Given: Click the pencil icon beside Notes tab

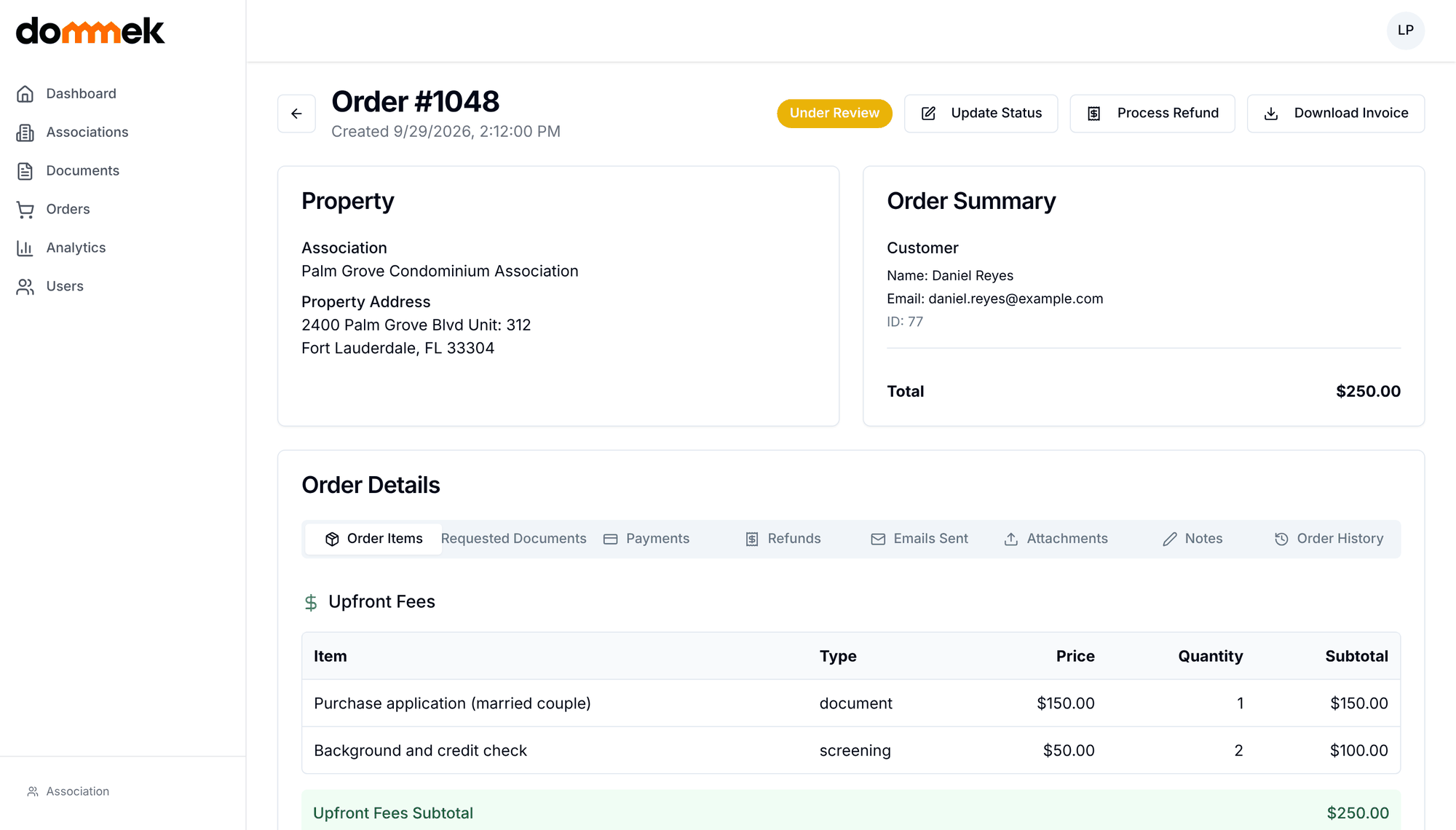Looking at the screenshot, I should (x=1169, y=539).
